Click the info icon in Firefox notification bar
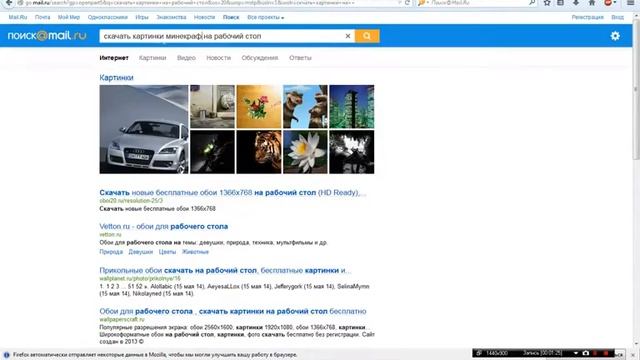This screenshot has width=640, height=360. [x=6, y=355]
